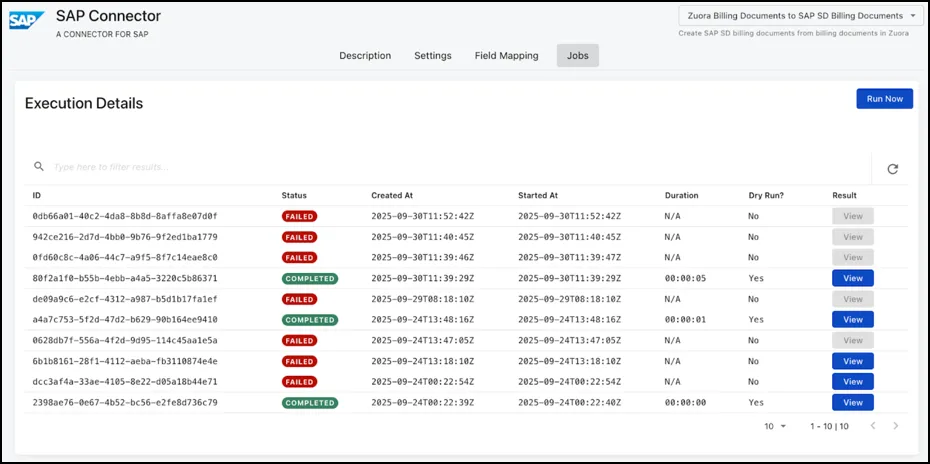Click duration value 00:00:05

(685, 278)
